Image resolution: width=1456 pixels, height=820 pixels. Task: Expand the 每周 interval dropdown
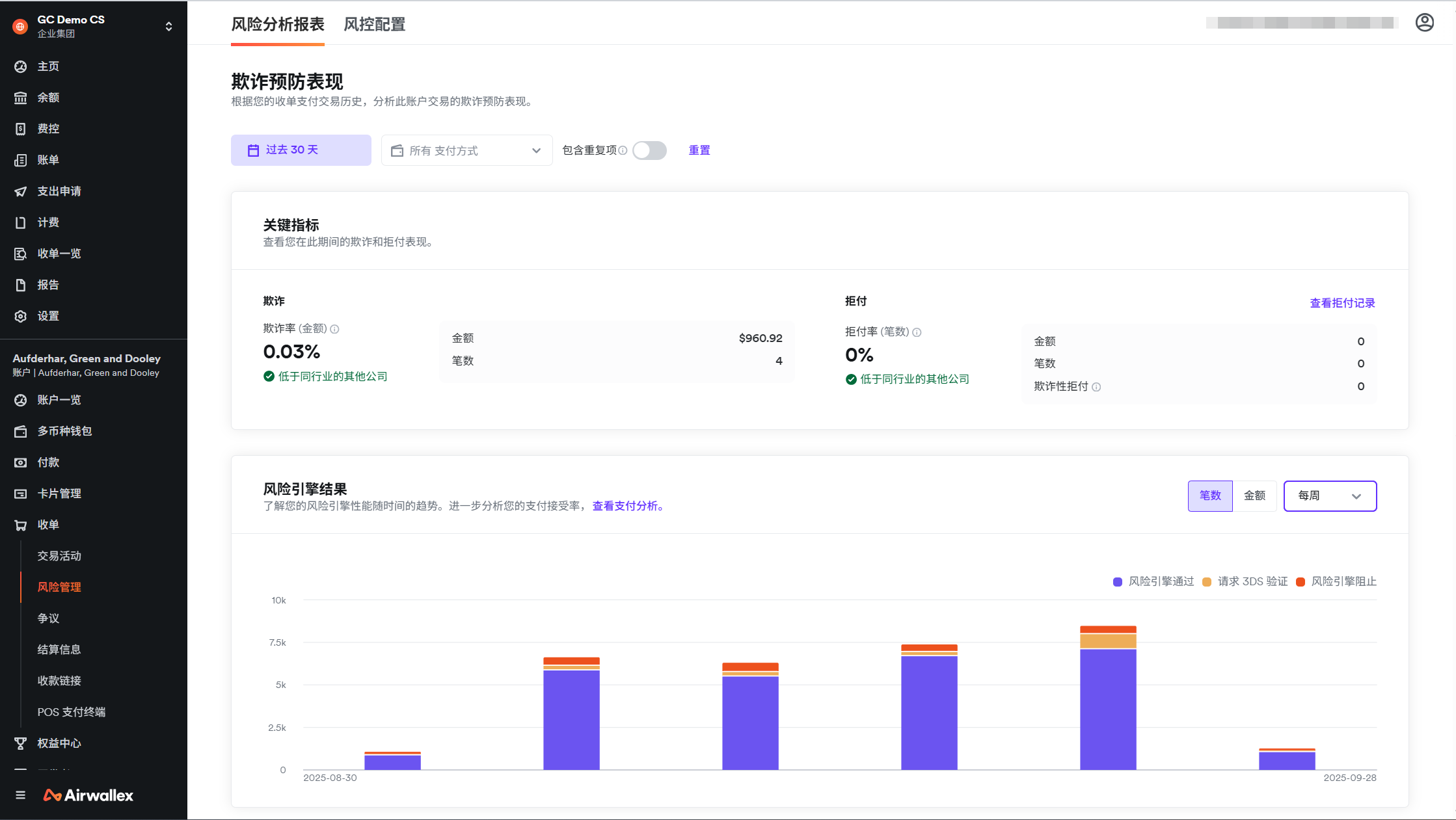point(1329,496)
